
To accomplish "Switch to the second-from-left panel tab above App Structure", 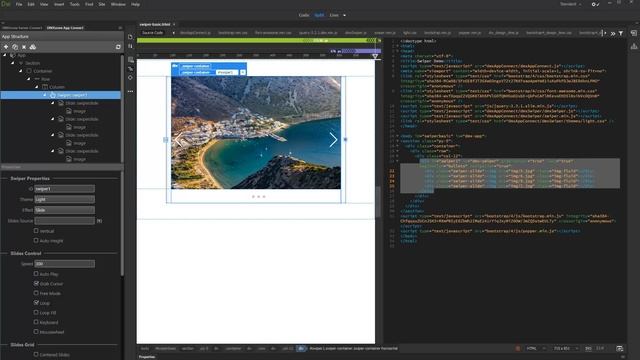I will tap(65, 28).
